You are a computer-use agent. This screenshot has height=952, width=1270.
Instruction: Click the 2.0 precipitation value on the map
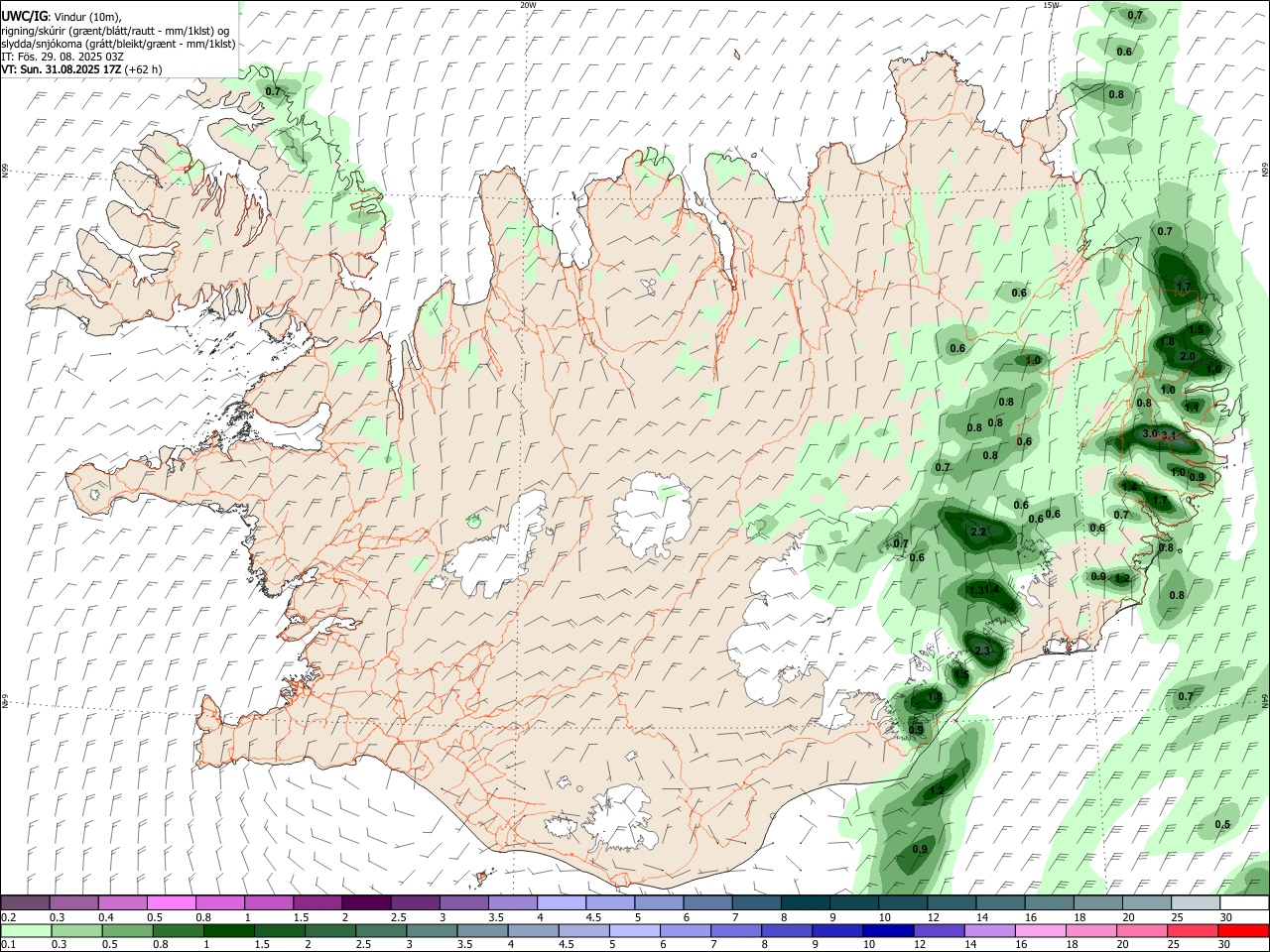click(1188, 356)
